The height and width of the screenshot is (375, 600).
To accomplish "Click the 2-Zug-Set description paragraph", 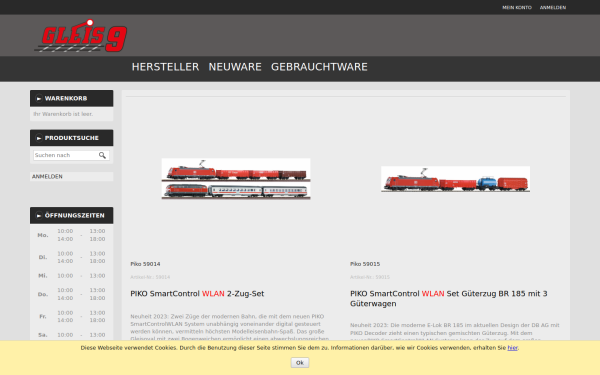I will tap(230, 328).
